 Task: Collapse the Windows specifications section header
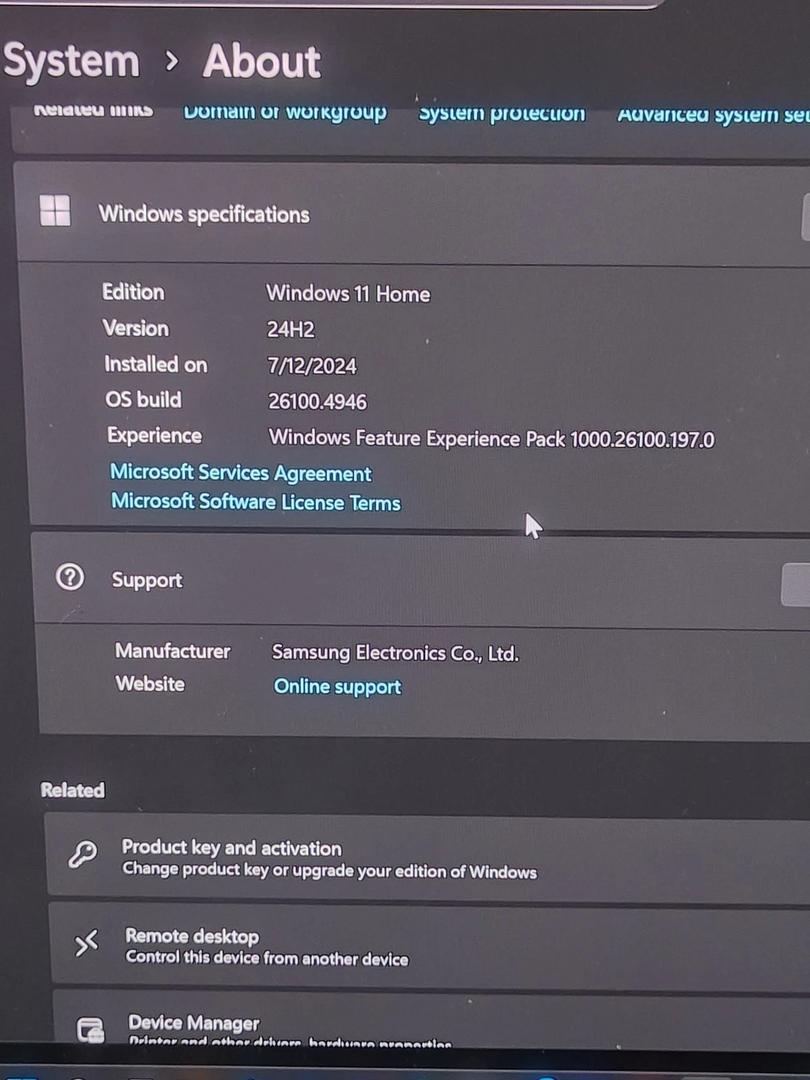point(412,214)
